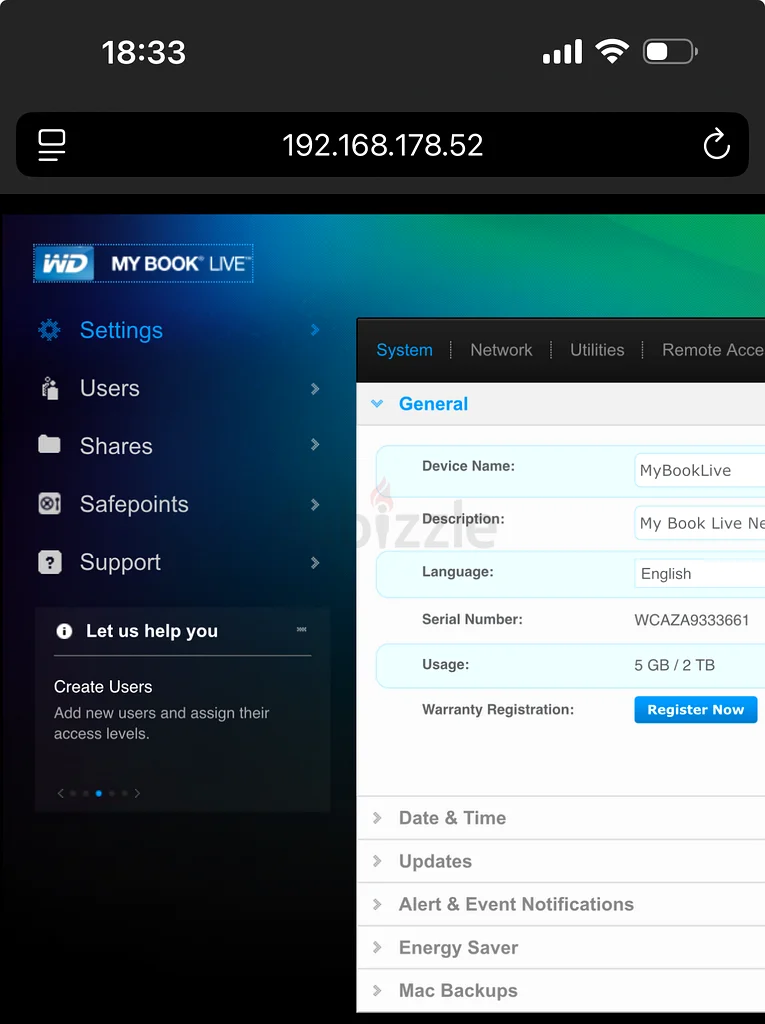765x1024 pixels.
Task: Open the Support menu item
Action: pos(120,562)
